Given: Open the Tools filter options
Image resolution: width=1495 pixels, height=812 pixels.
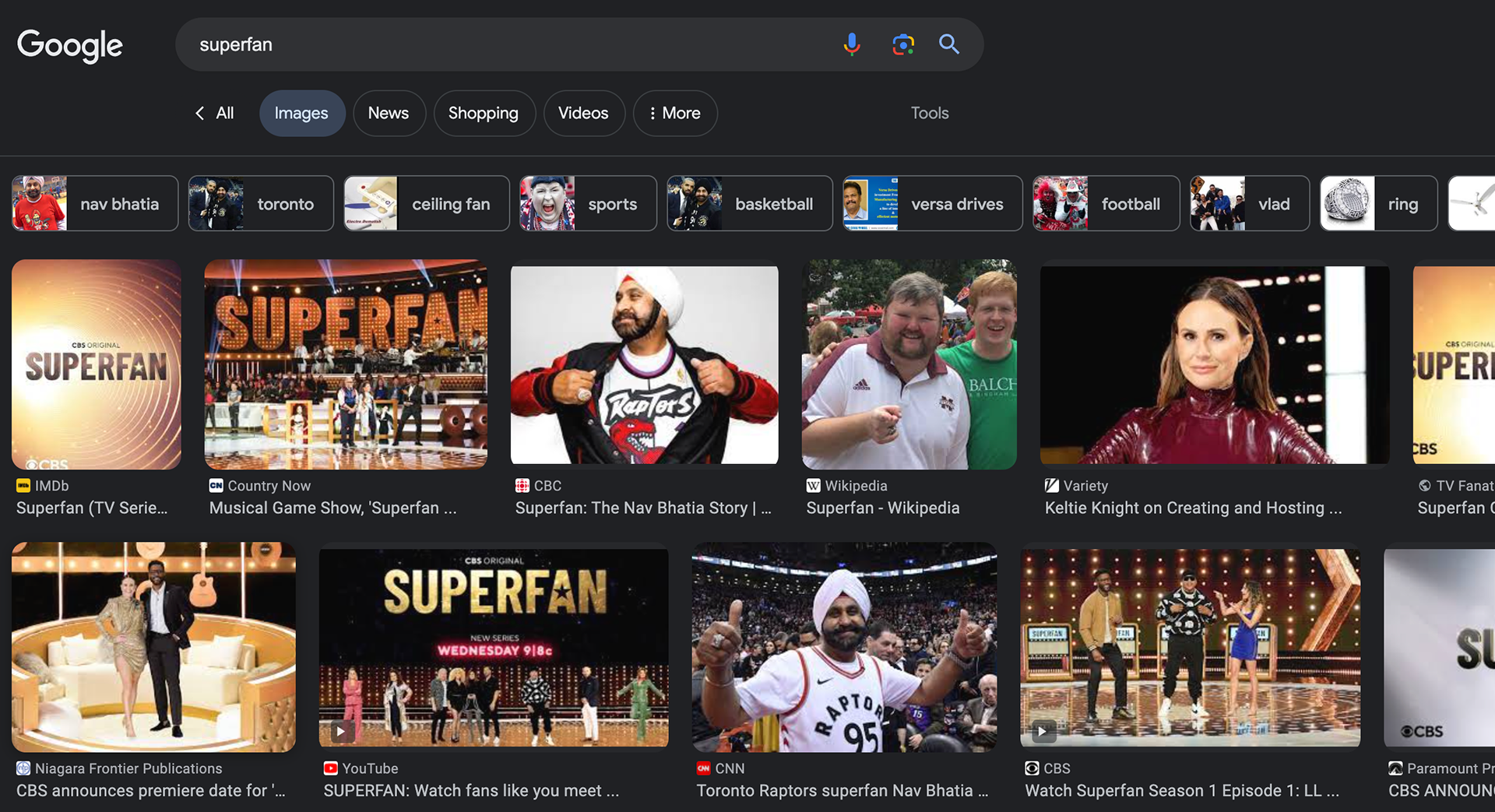Looking at the screenshot, I should (930, 114).
